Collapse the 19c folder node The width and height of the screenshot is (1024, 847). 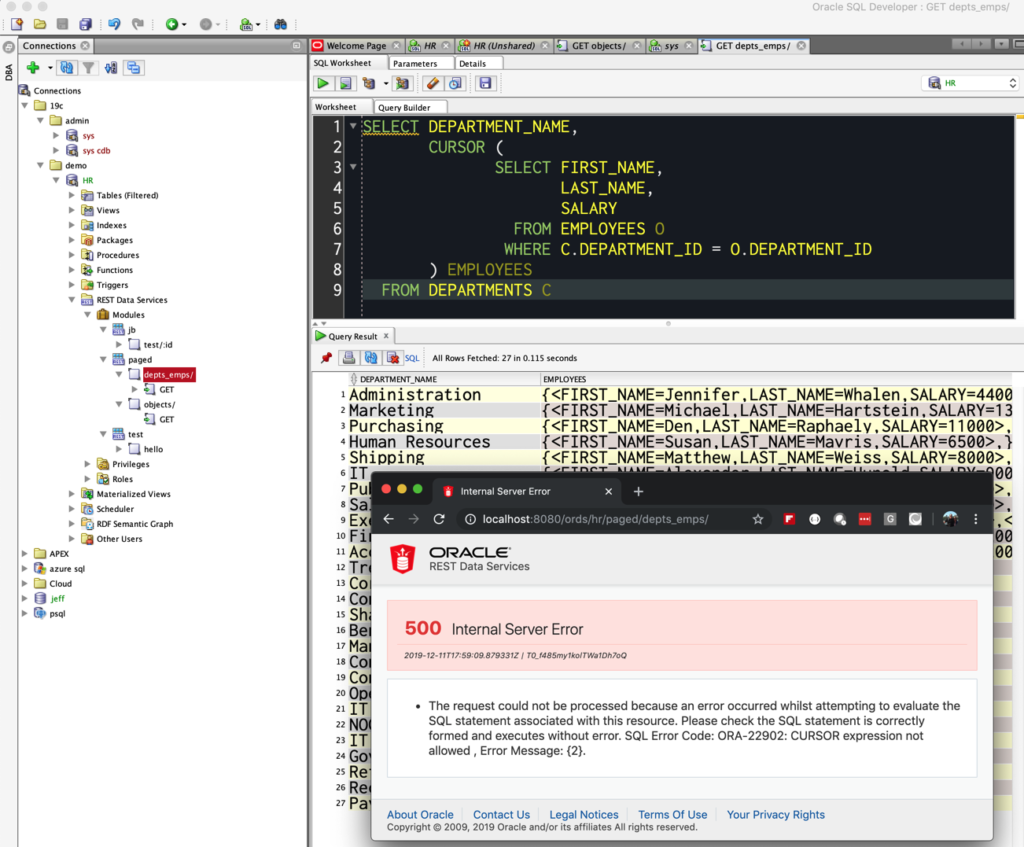tap(25, 106)
